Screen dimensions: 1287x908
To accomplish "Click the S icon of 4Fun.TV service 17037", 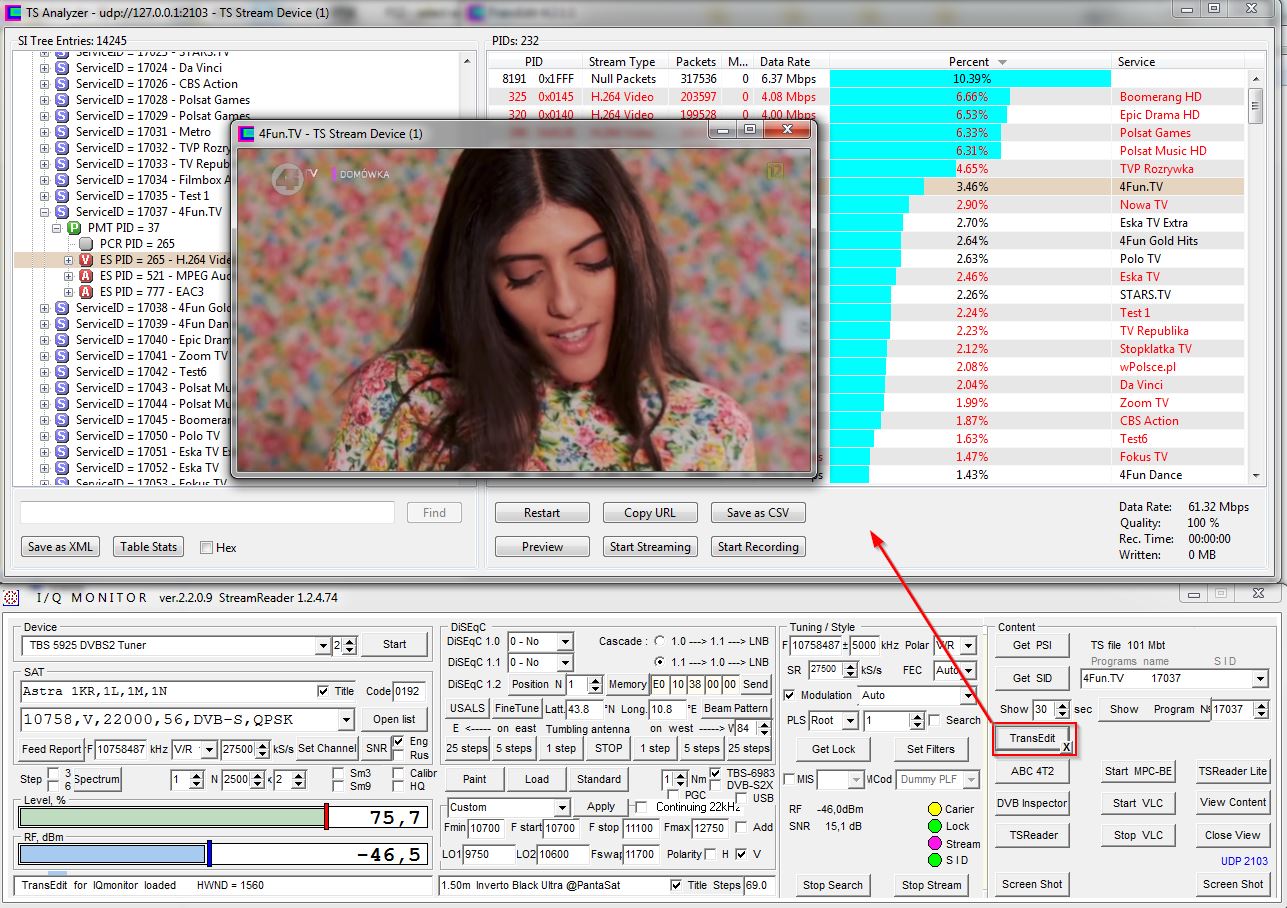I will click(x=62, y=212).
